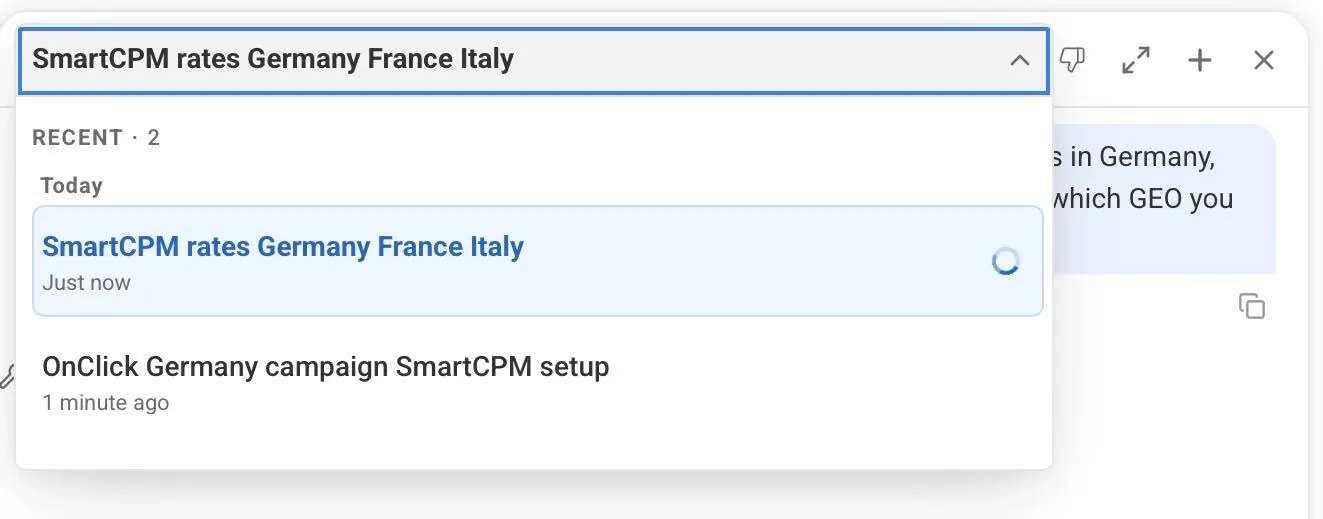Copy the message using the copy icon
This screenshot has width=1323, height=519.
(1251, 306)
